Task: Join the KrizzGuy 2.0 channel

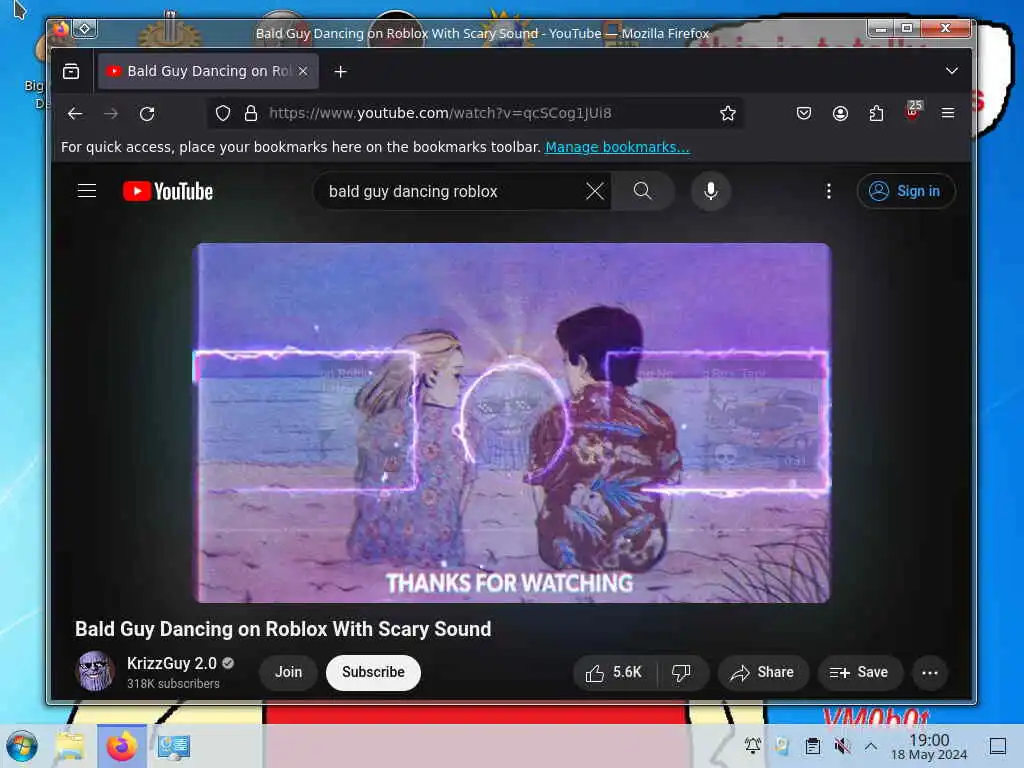Action: click(288, 673)
